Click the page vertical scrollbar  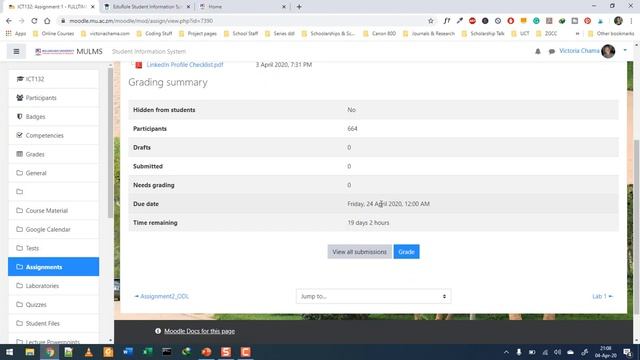(637, 227)
